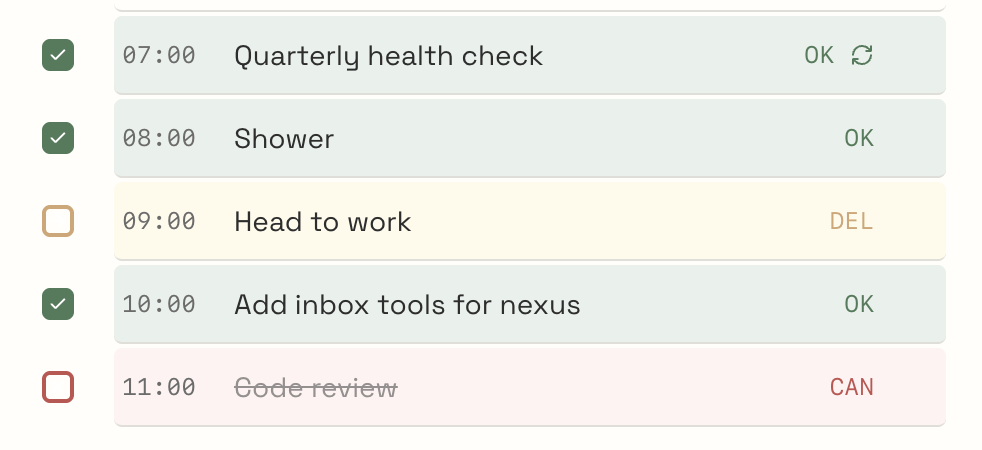Check the Head to work checkbox

pos(58,221)
